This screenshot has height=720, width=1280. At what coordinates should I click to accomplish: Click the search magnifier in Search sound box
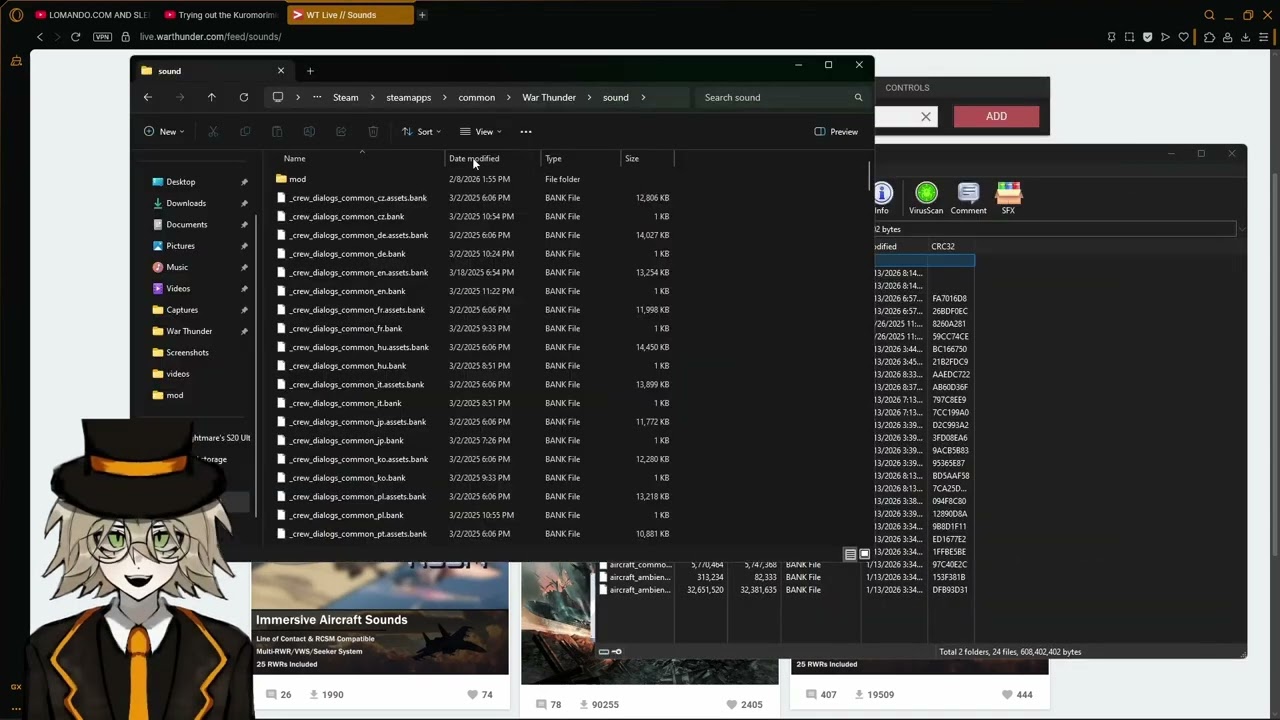click(x=858, y=97)
